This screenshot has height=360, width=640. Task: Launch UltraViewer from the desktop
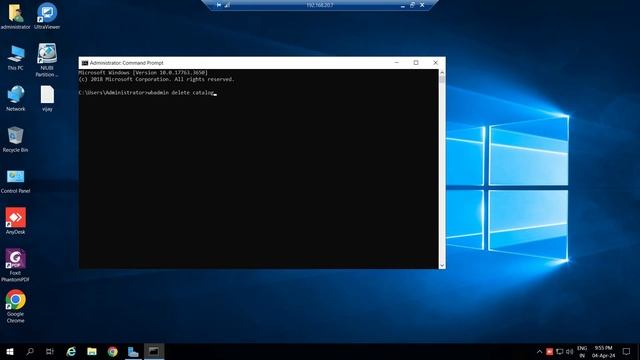point(47,16)
